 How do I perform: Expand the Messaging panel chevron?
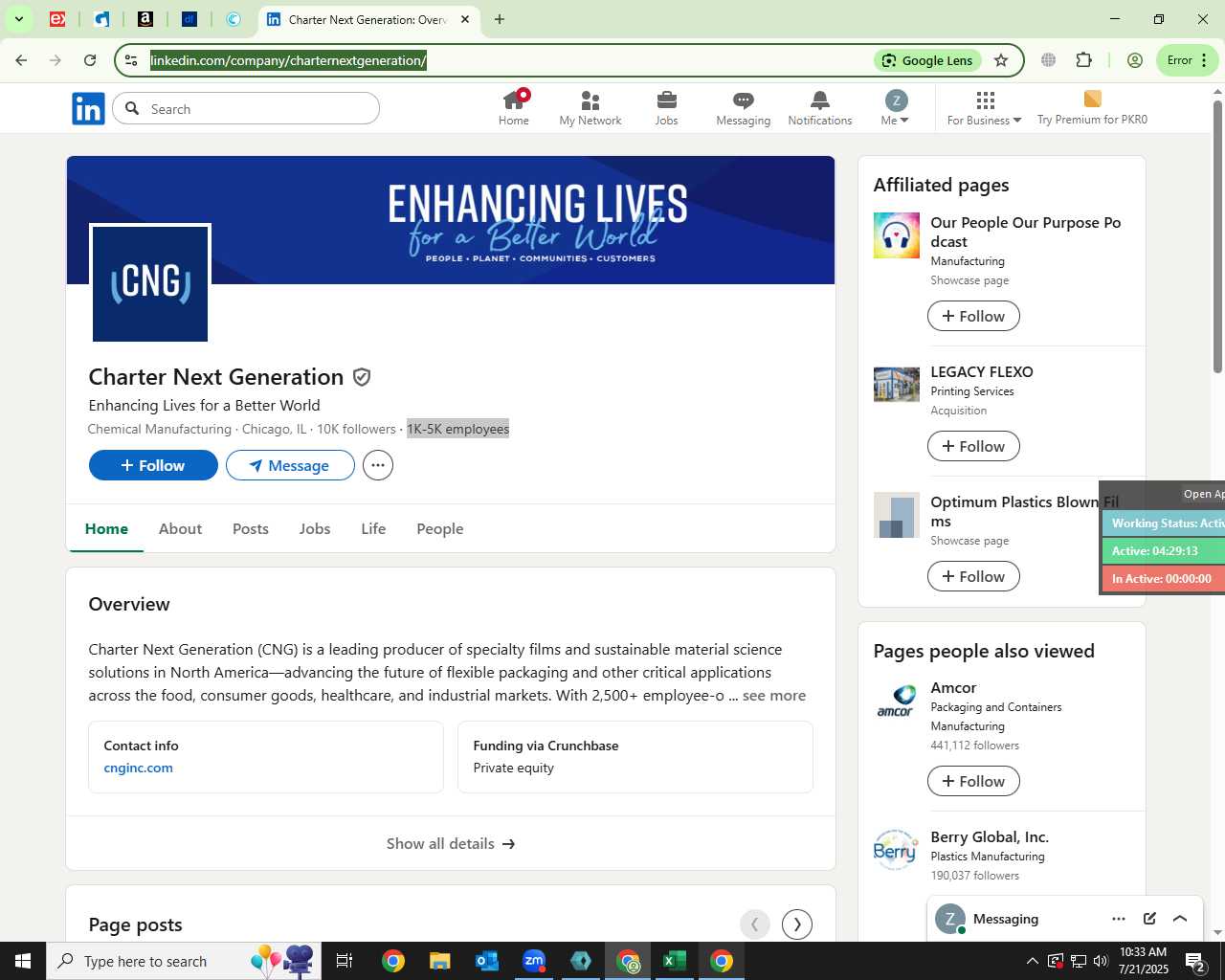pyautogui.click(x=1180, y=919)
